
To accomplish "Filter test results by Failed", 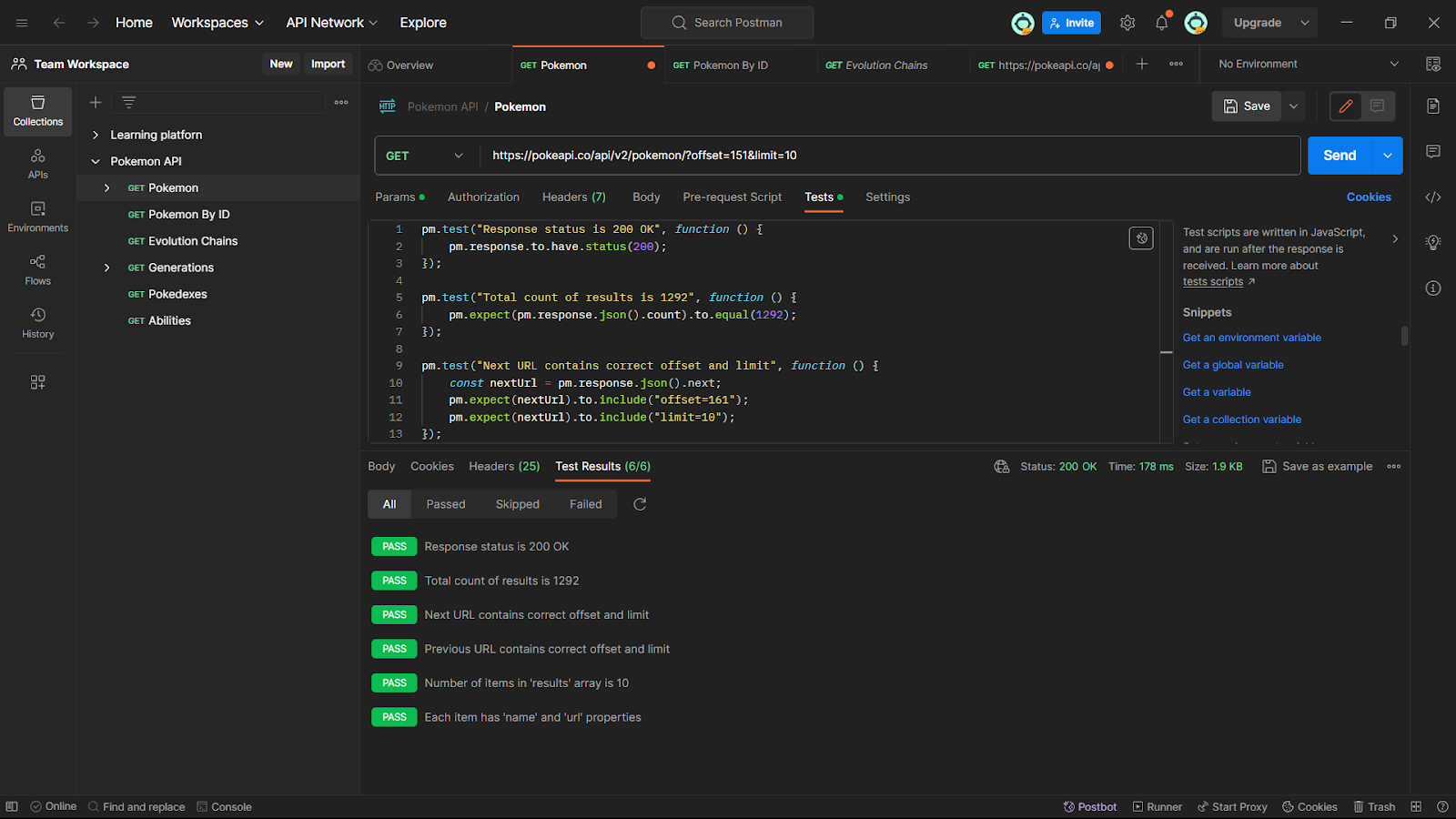I will click(x=586, y=504).
